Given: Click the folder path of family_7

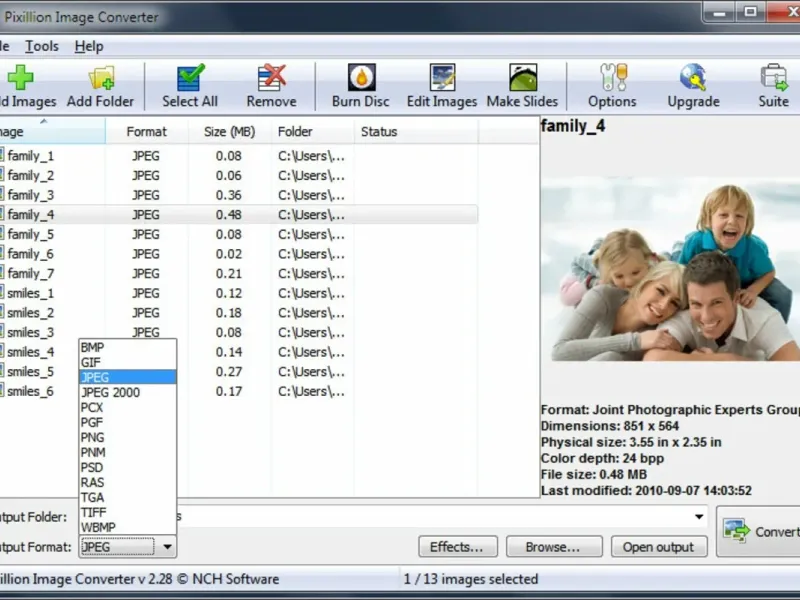Looking at the screenshot, I should point(311,273).
